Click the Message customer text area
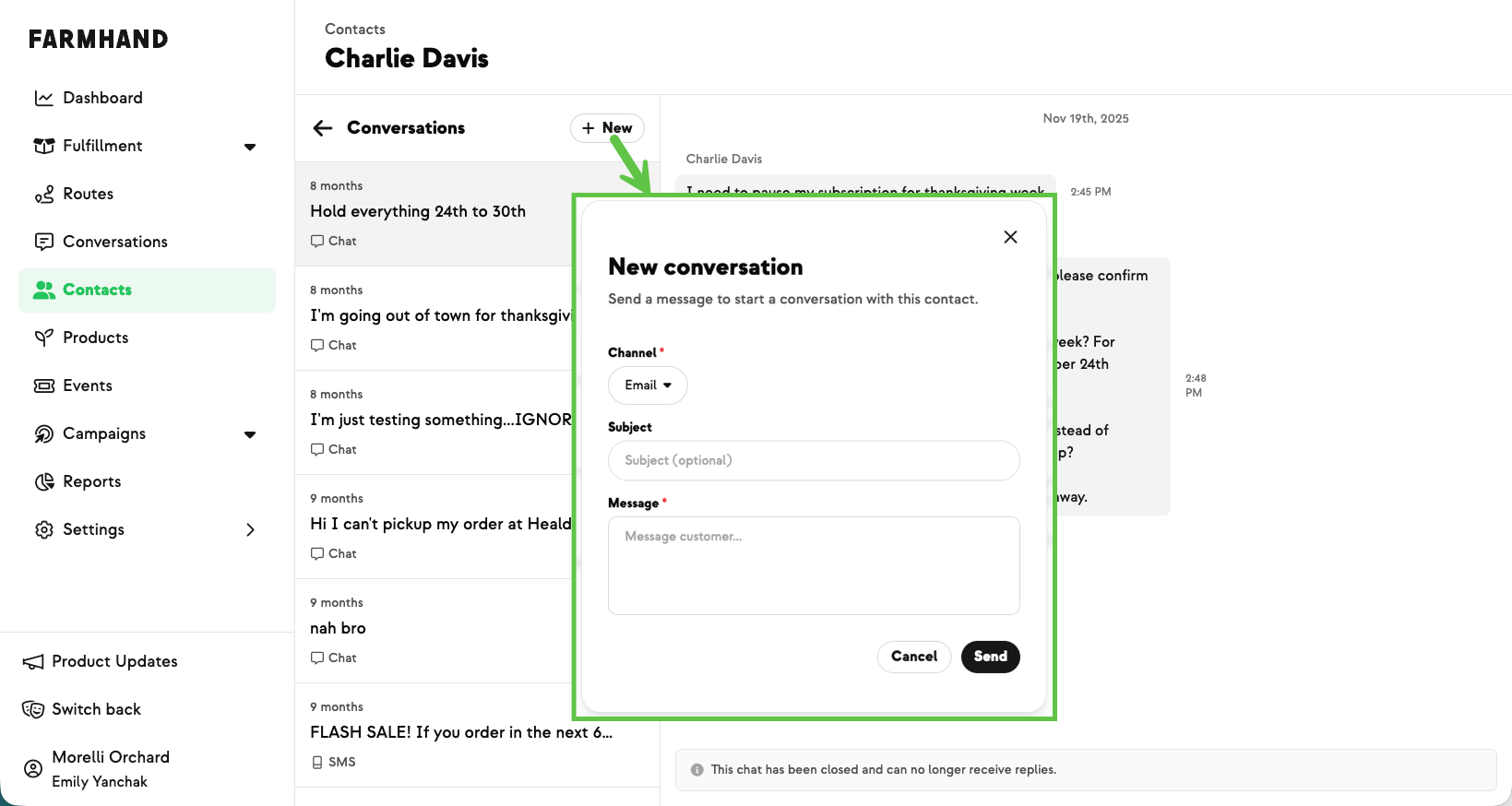The height and width of the screenshot is (806, 1512). tap(814, 565)
